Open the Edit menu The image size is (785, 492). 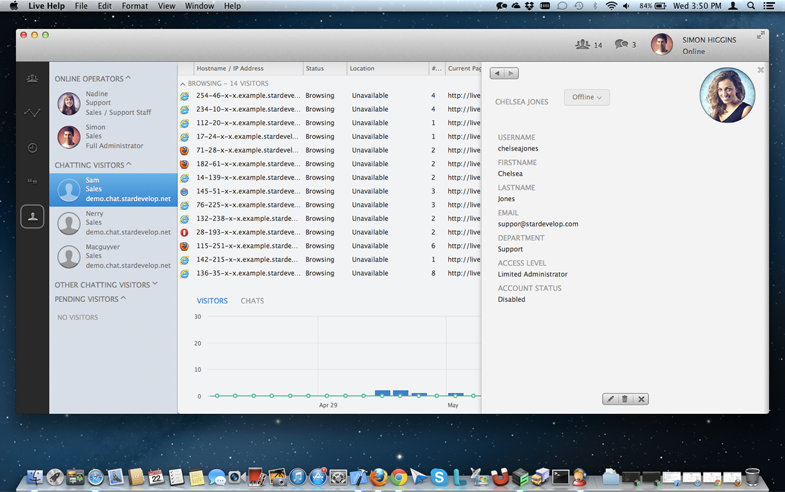click(105, 6)
